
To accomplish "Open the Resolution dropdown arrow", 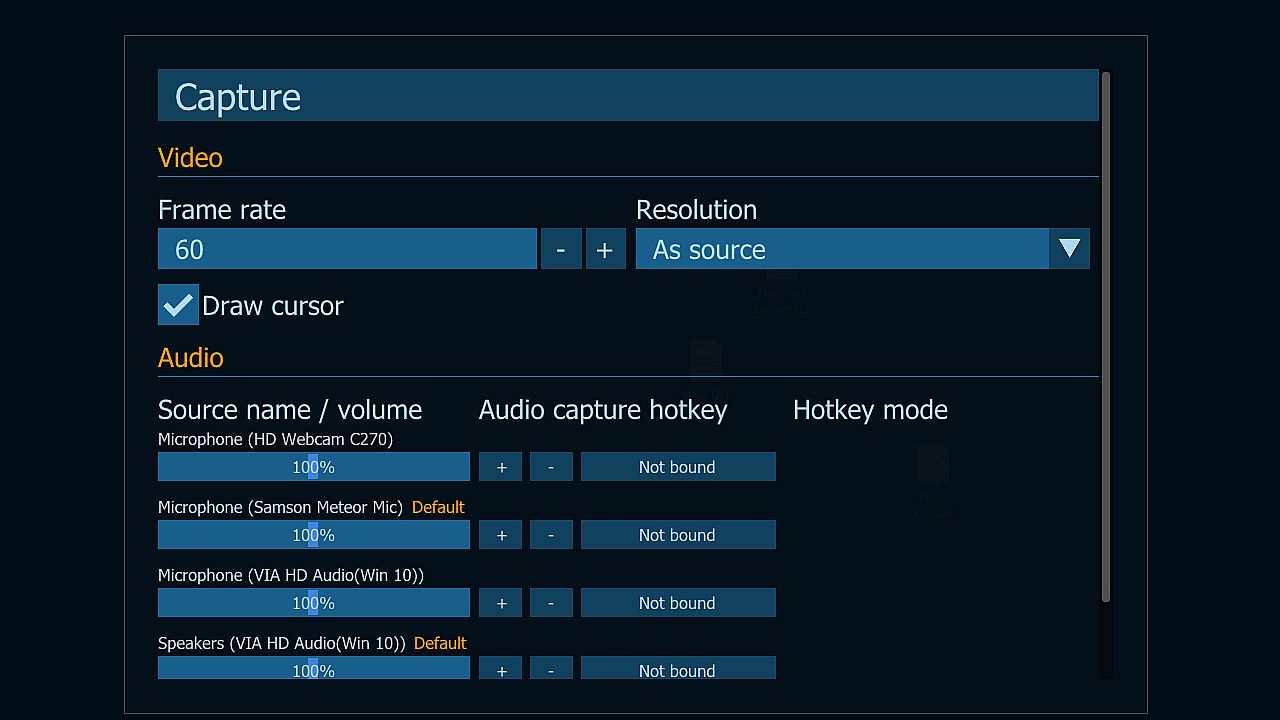I will tap(1069, 249).
